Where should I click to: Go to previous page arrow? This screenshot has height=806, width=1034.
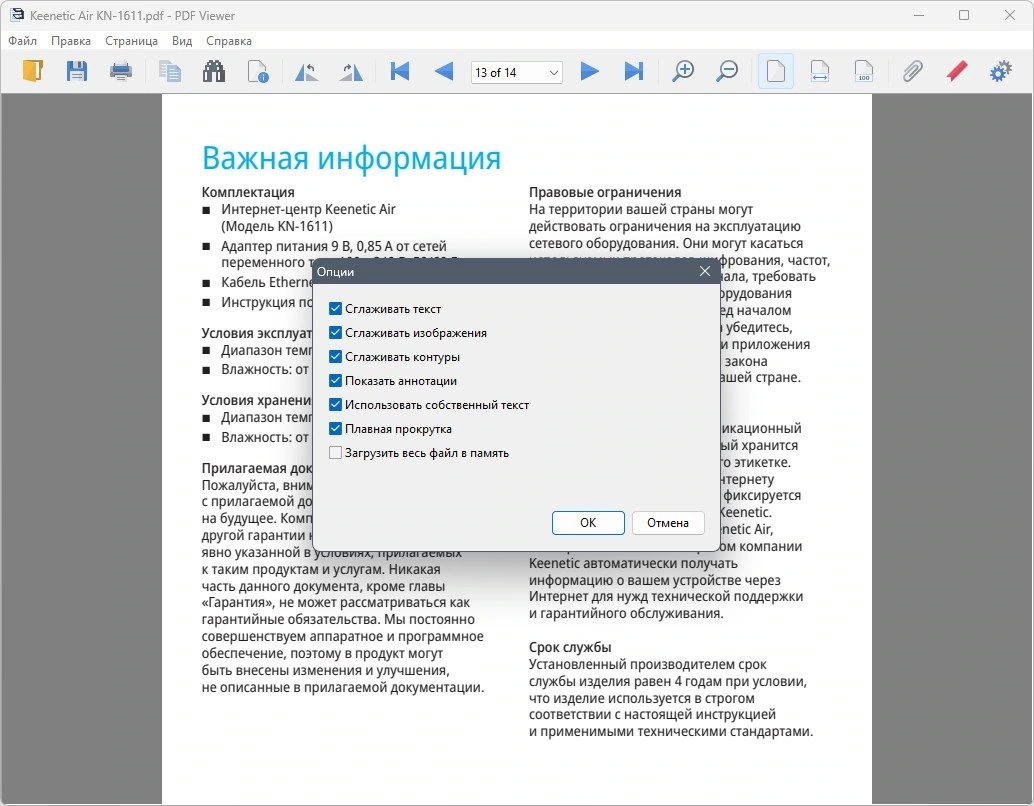click(x=444, y=71)
